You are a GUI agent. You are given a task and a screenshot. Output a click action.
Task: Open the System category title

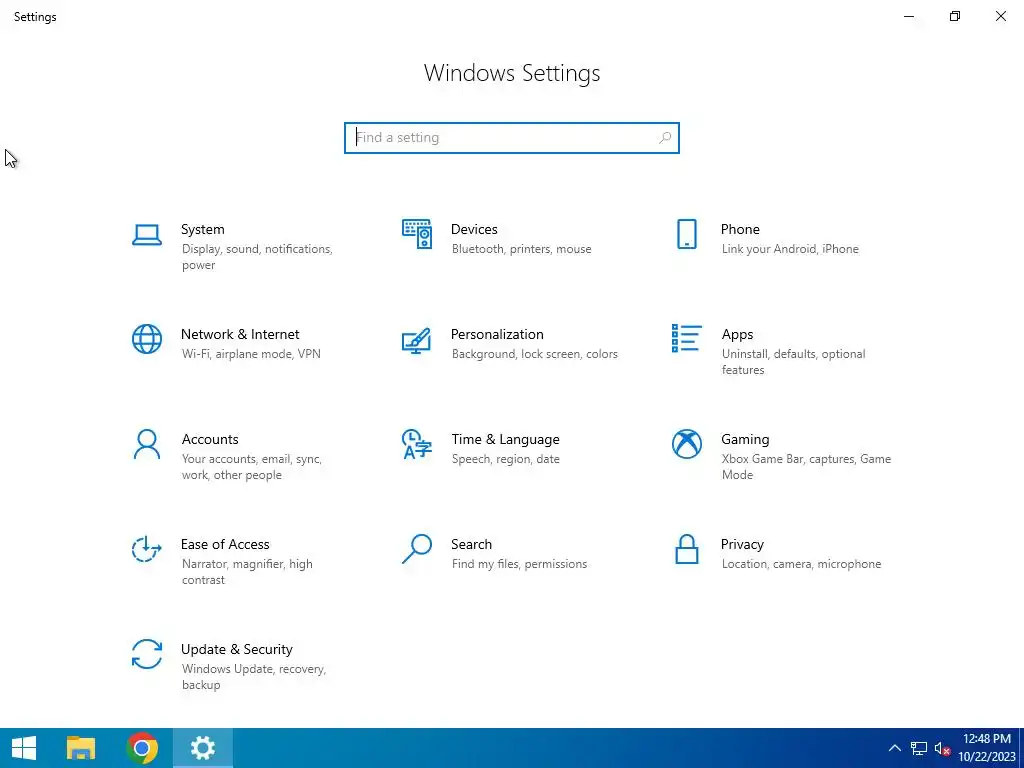point(202,229)
